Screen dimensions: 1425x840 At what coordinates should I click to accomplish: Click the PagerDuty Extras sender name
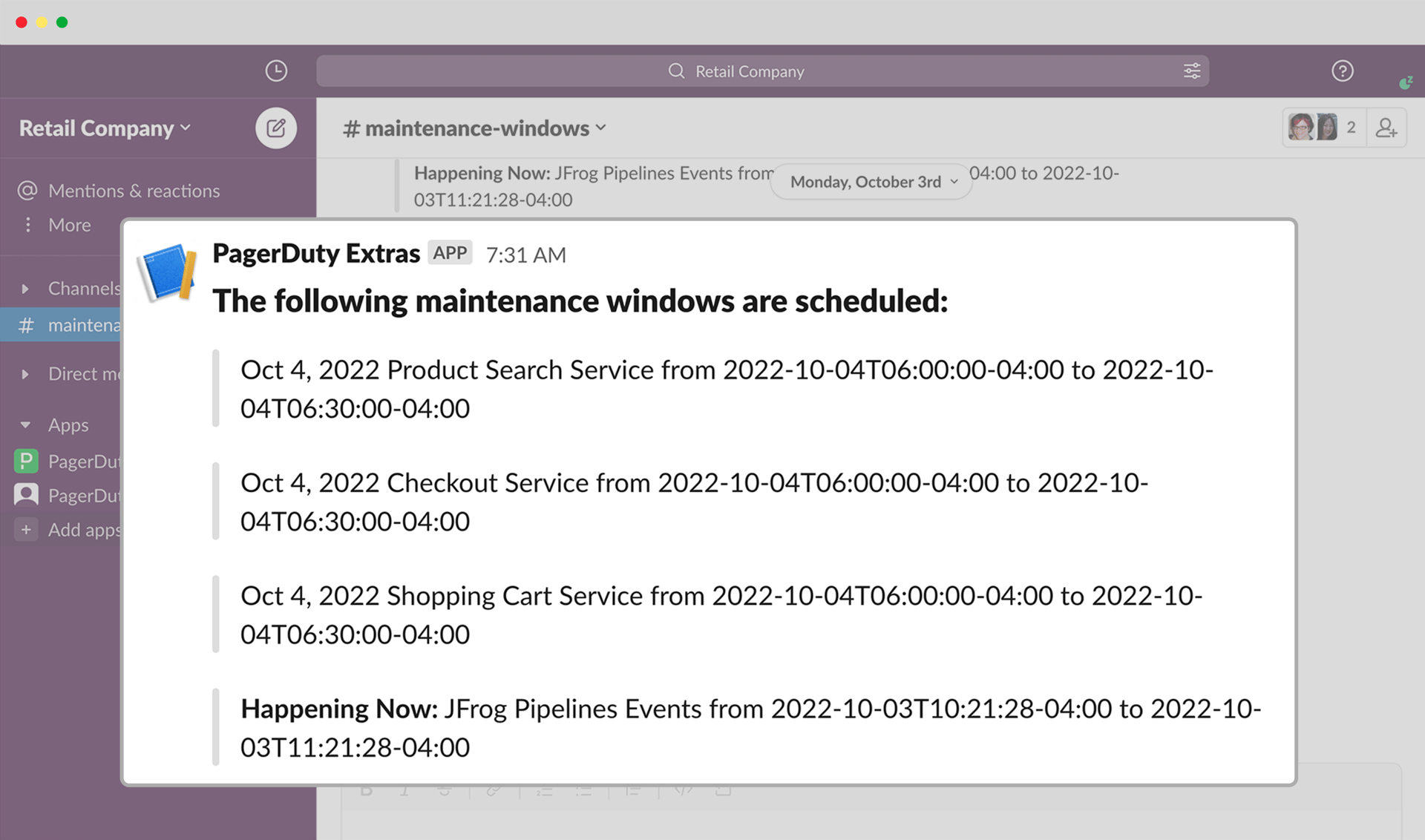point(316,254)
